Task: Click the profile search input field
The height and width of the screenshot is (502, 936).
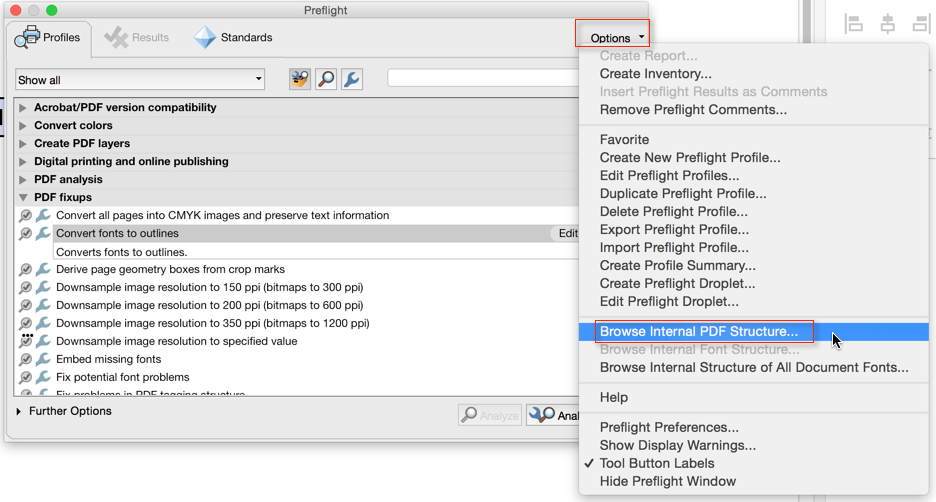Action: [x=483, y=78]
